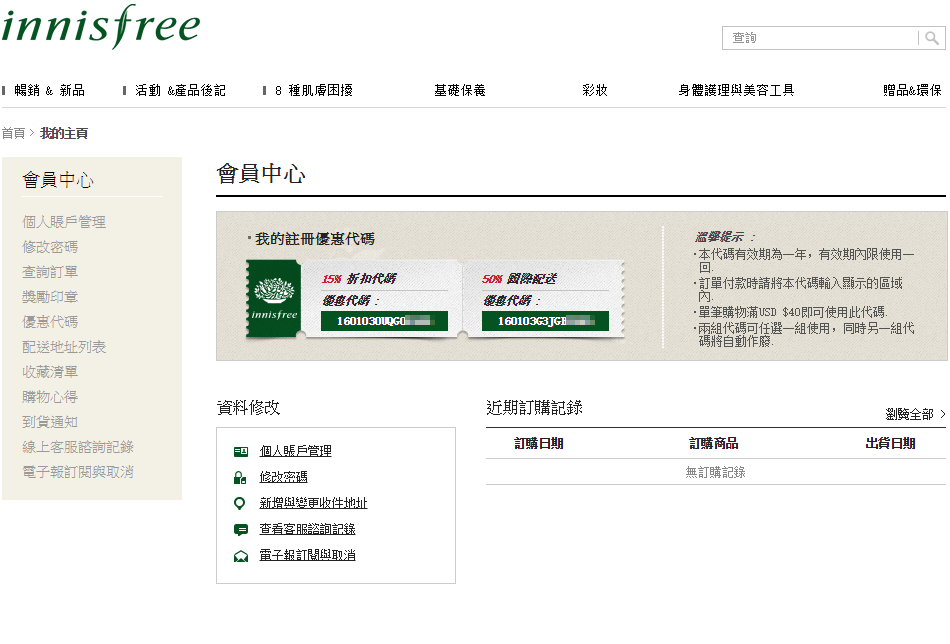950x644 pixels.
Task: Go to 首頁 in the breadcrumb
Action: point(13,133)
